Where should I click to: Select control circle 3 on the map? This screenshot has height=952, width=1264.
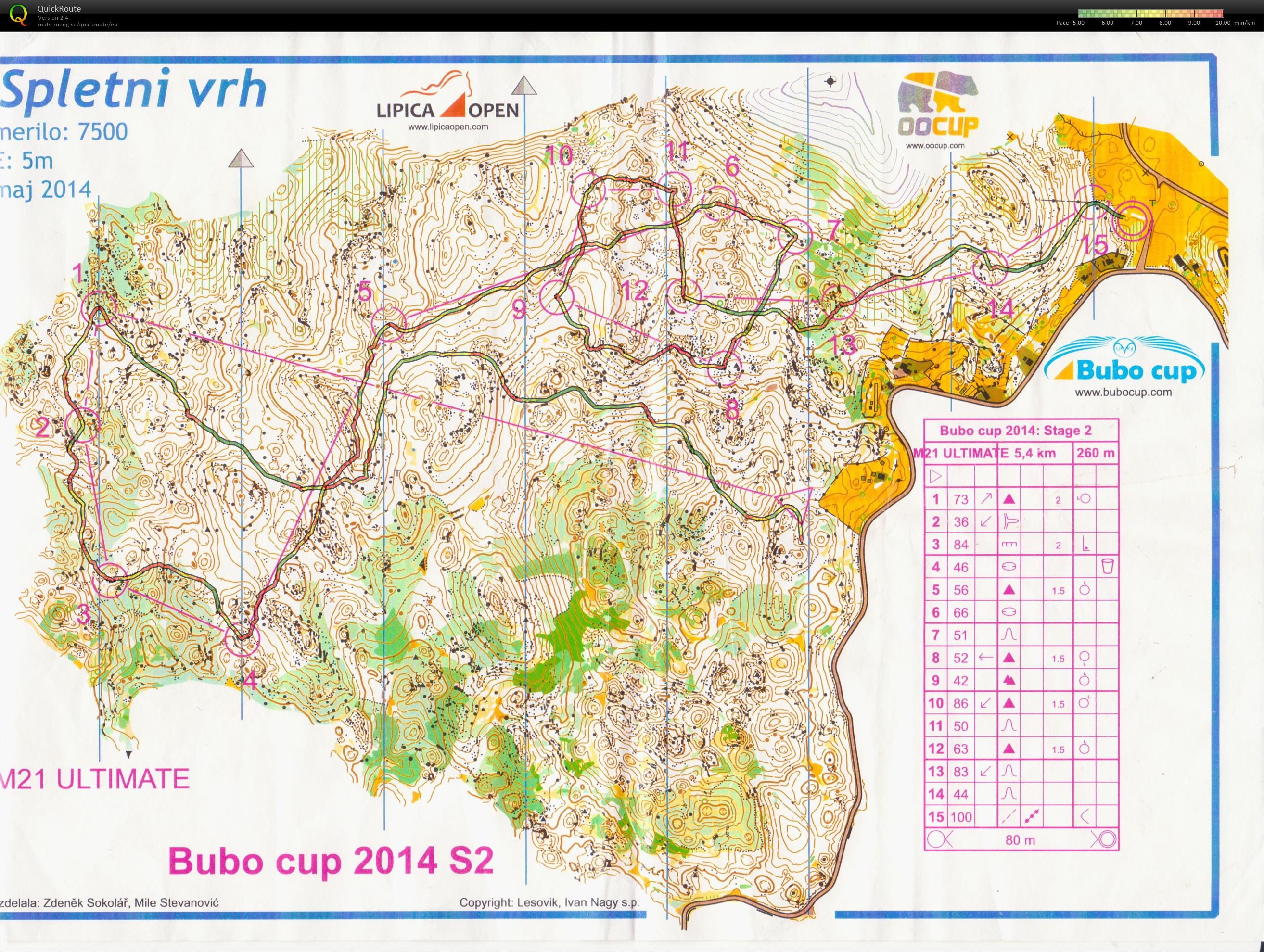(x=109, y=581)
